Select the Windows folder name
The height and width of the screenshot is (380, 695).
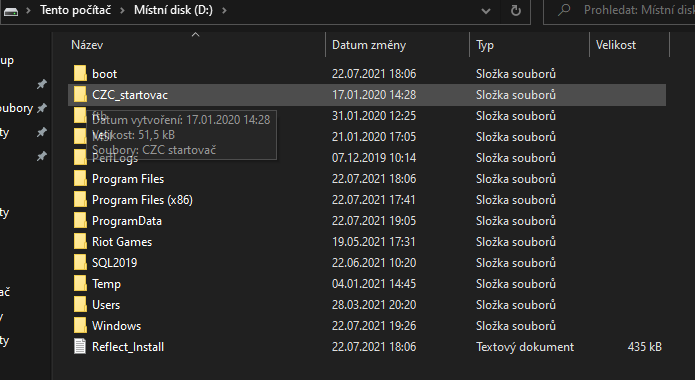click(117, 326)
